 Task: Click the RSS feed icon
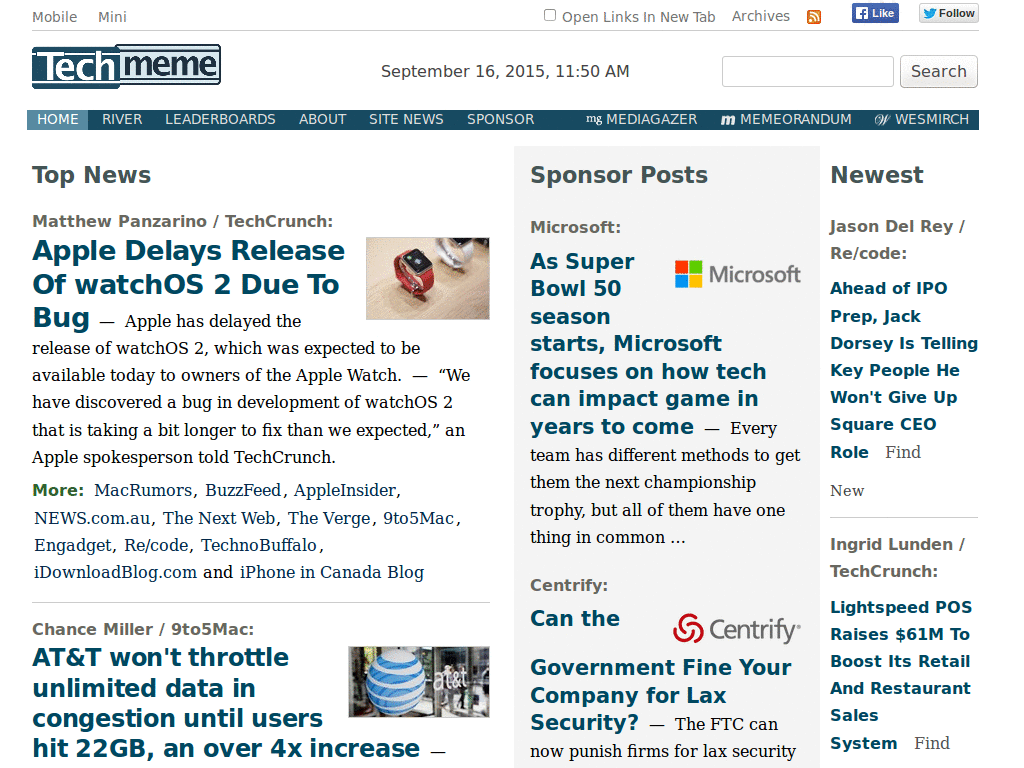click(x=814, y=16)
